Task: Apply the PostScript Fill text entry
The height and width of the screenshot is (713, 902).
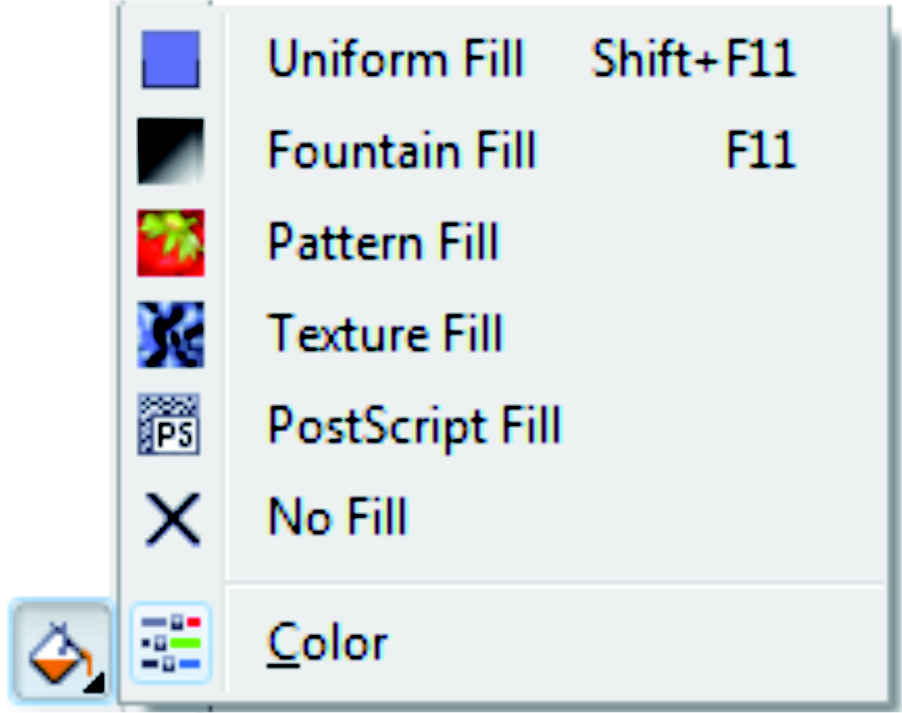Action: click(x=414, y=425)
